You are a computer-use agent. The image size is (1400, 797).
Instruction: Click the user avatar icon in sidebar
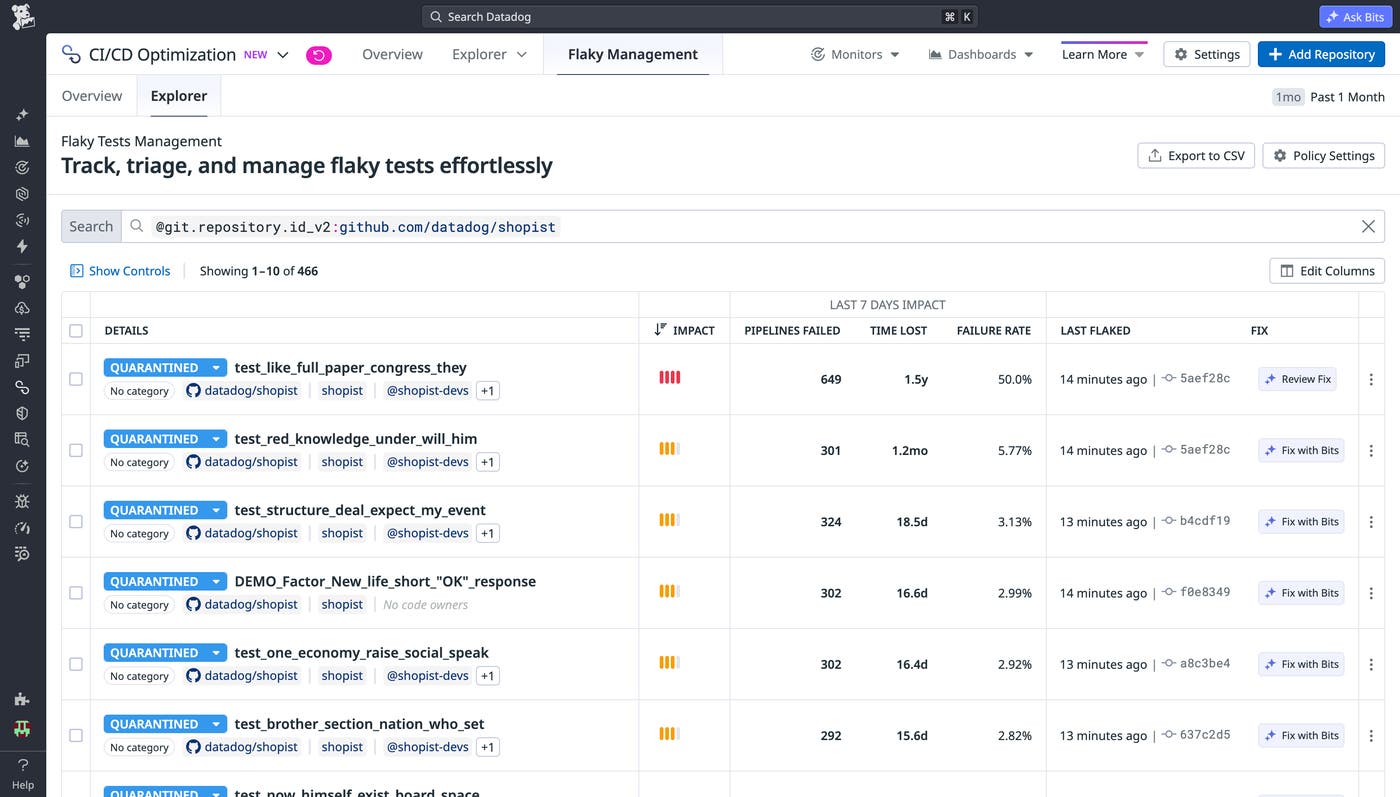click(22, 729)
